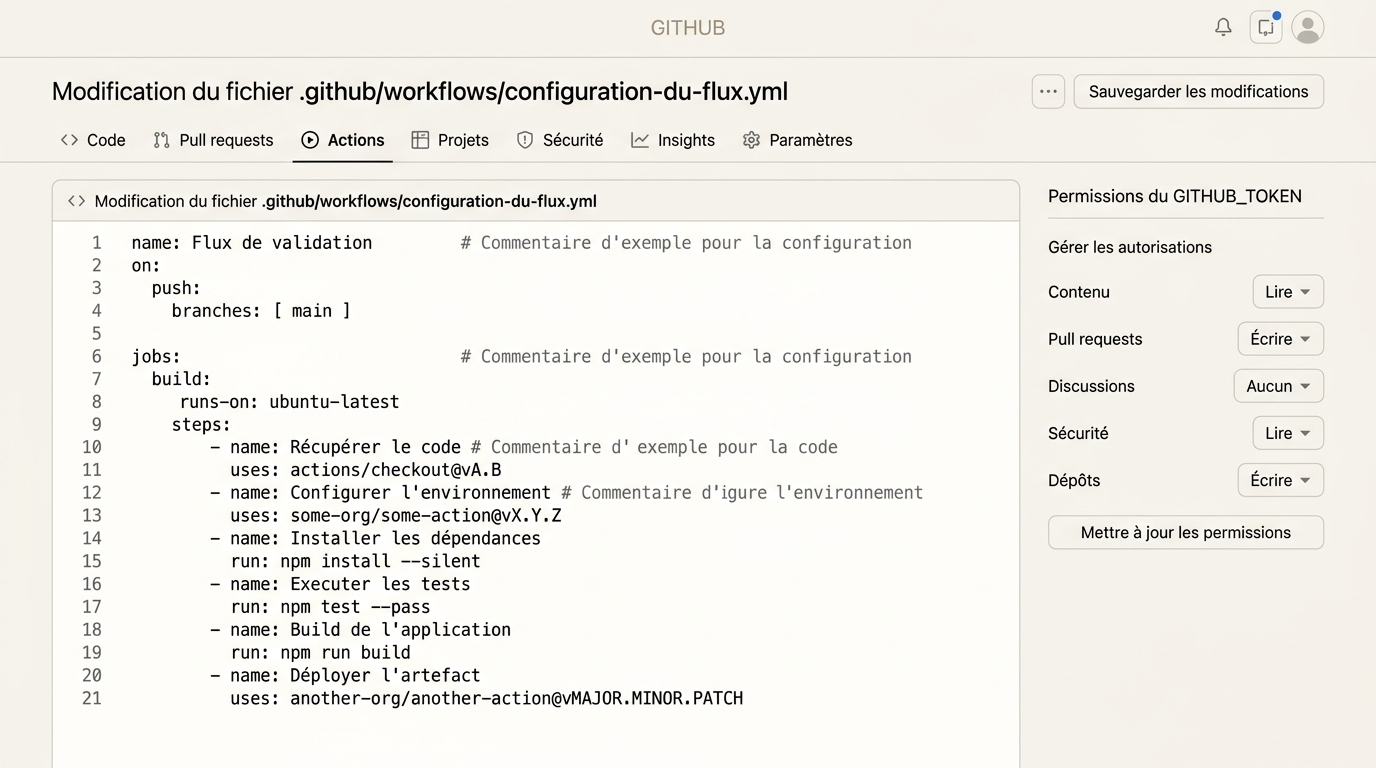
Task: Select the Actions tab
Action: pyautogui.click(x=343, y=140)
